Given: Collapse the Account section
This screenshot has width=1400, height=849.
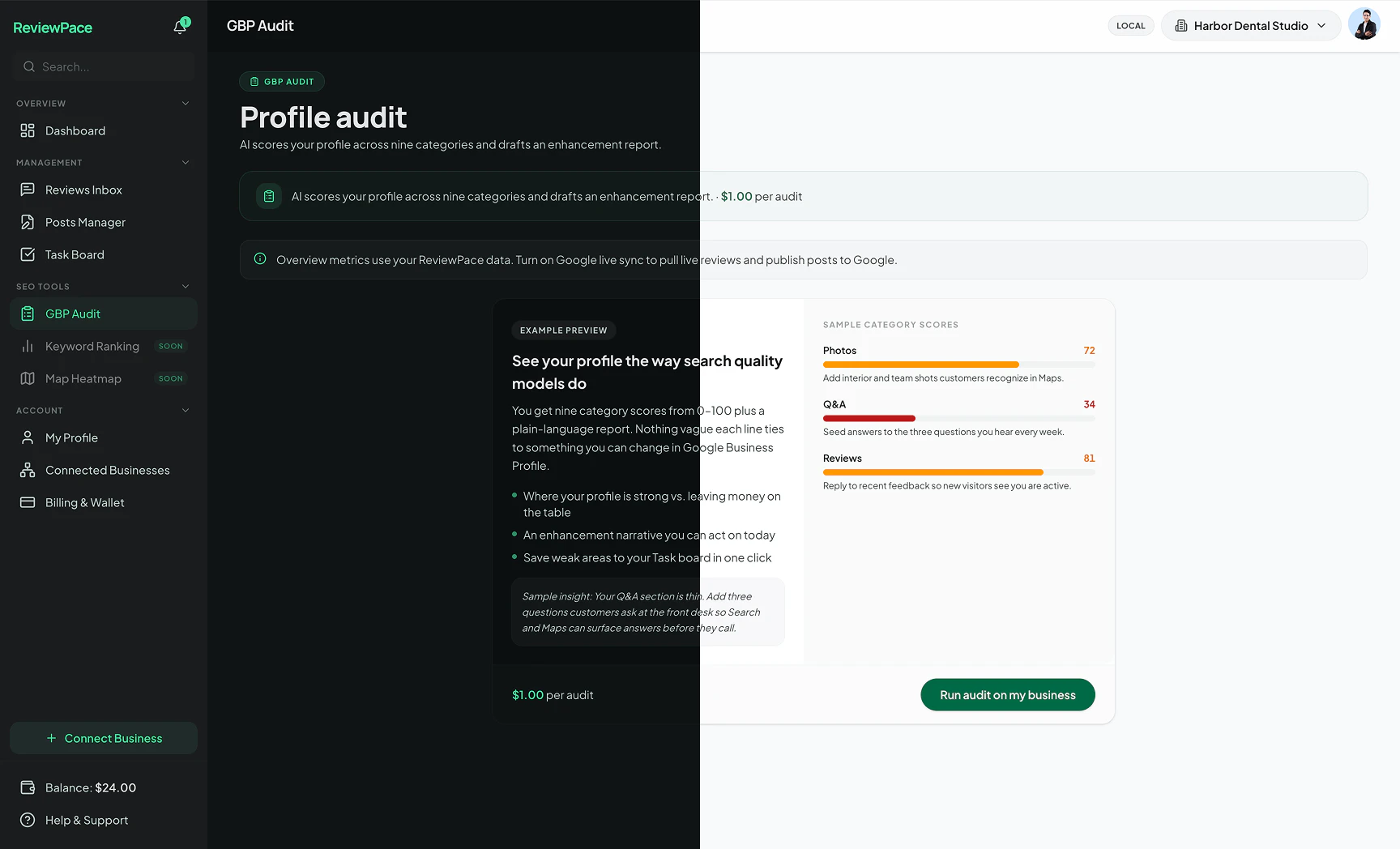Looking at the screenshot, I should [x=186, y=411].
